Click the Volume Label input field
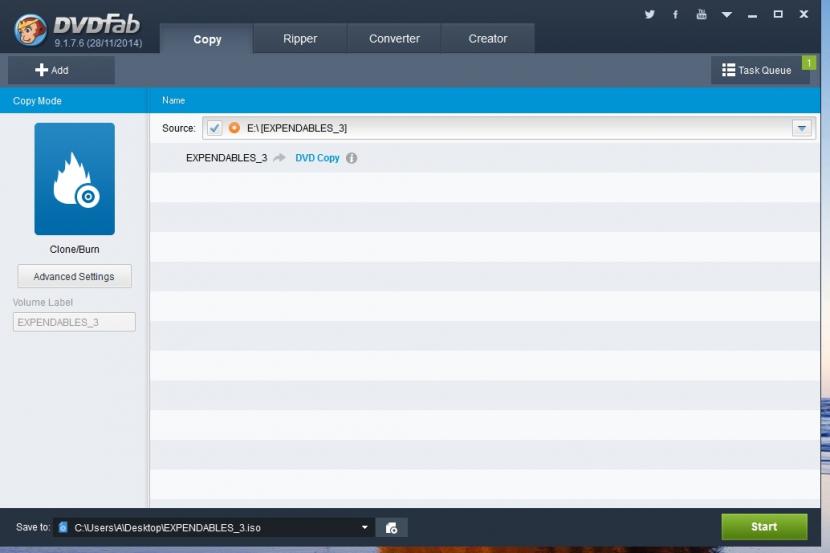The width and height of the screenshot is (830, 553). (74, 322)
